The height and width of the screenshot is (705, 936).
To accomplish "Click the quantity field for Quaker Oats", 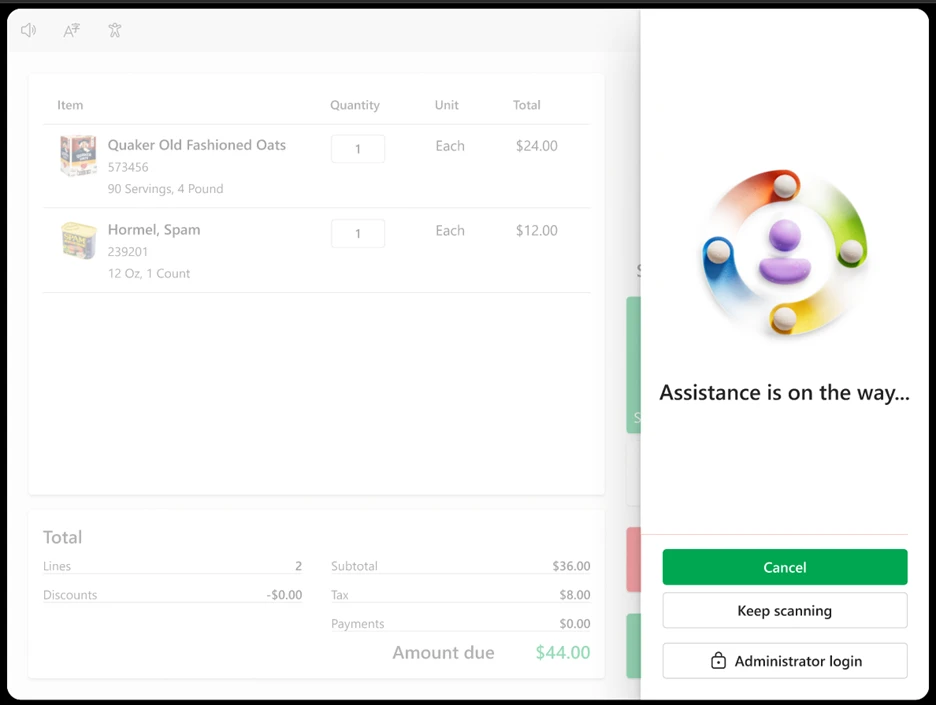I will (357, 149).
